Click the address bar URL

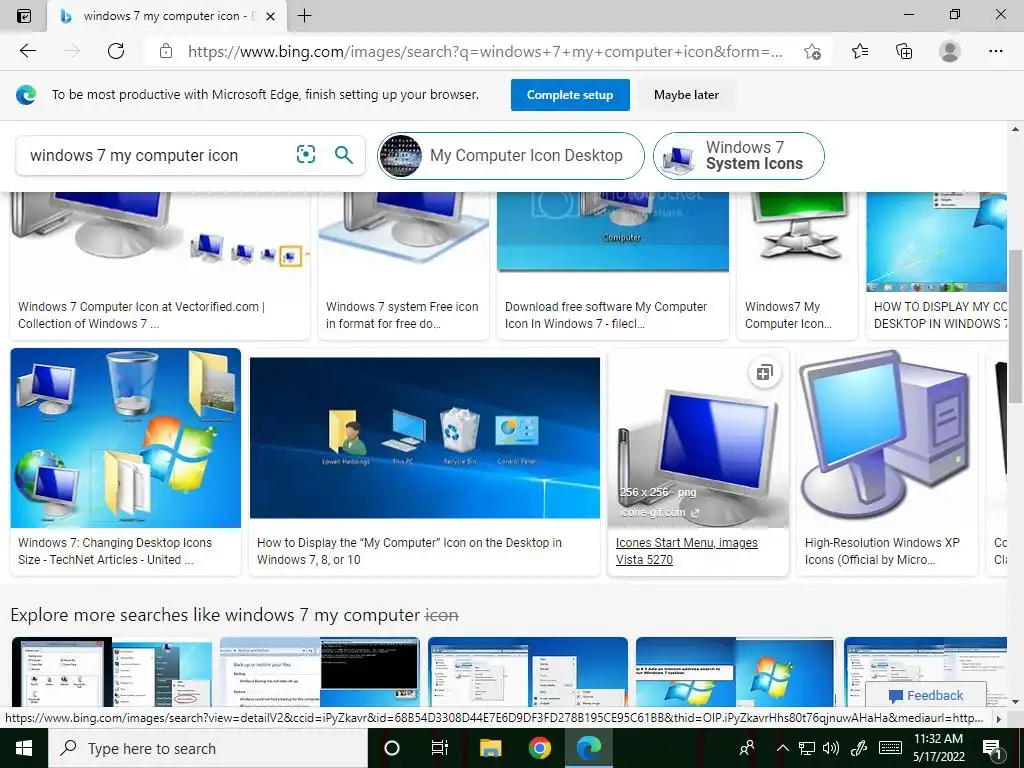[x=485, y=52]
